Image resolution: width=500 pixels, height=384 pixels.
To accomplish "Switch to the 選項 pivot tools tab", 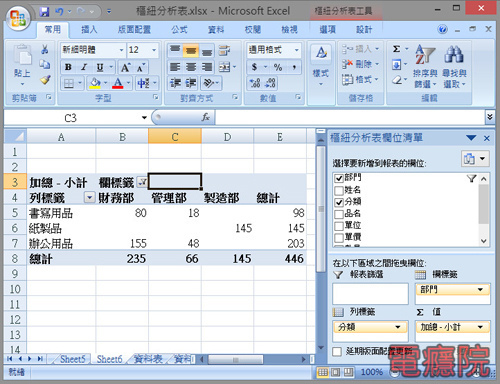I will 327,30.
